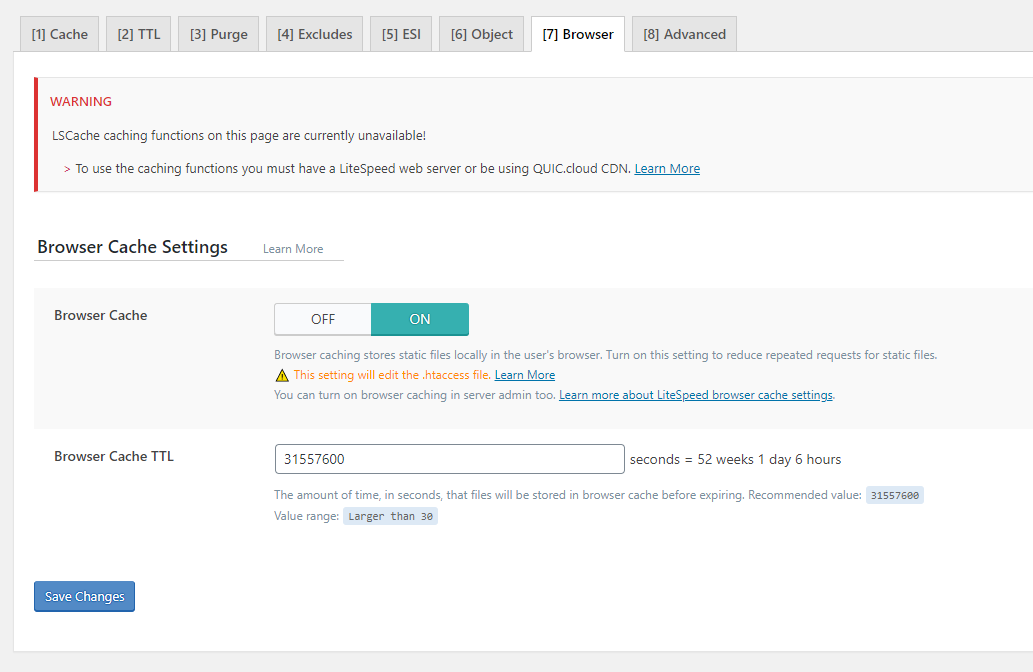1033x672 pixels.
Task: Click the 'seconds = 52 weeks 1 day 6 hours' text
Action: (x=735, y=459)
